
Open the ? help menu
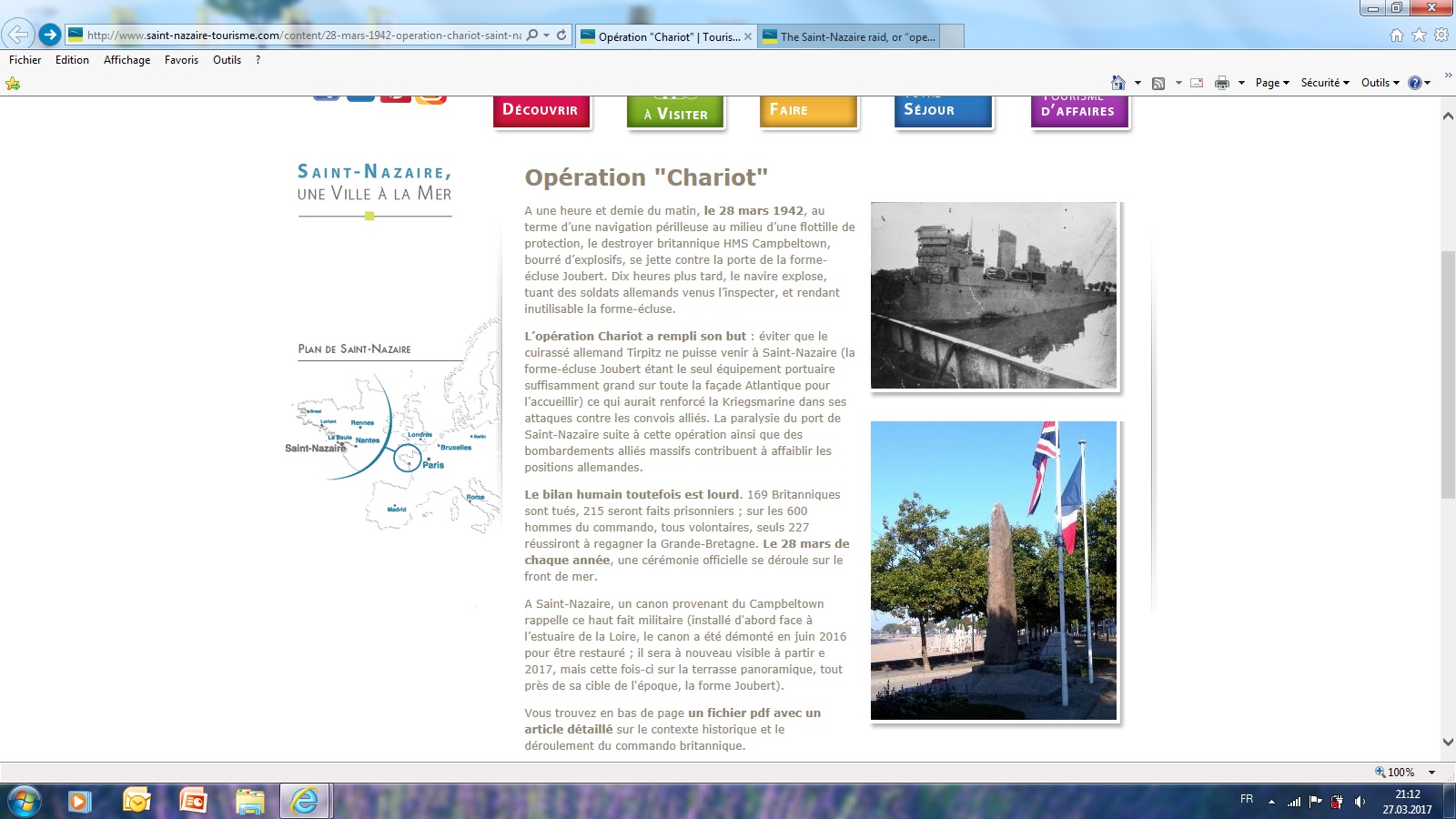point(258,60)
